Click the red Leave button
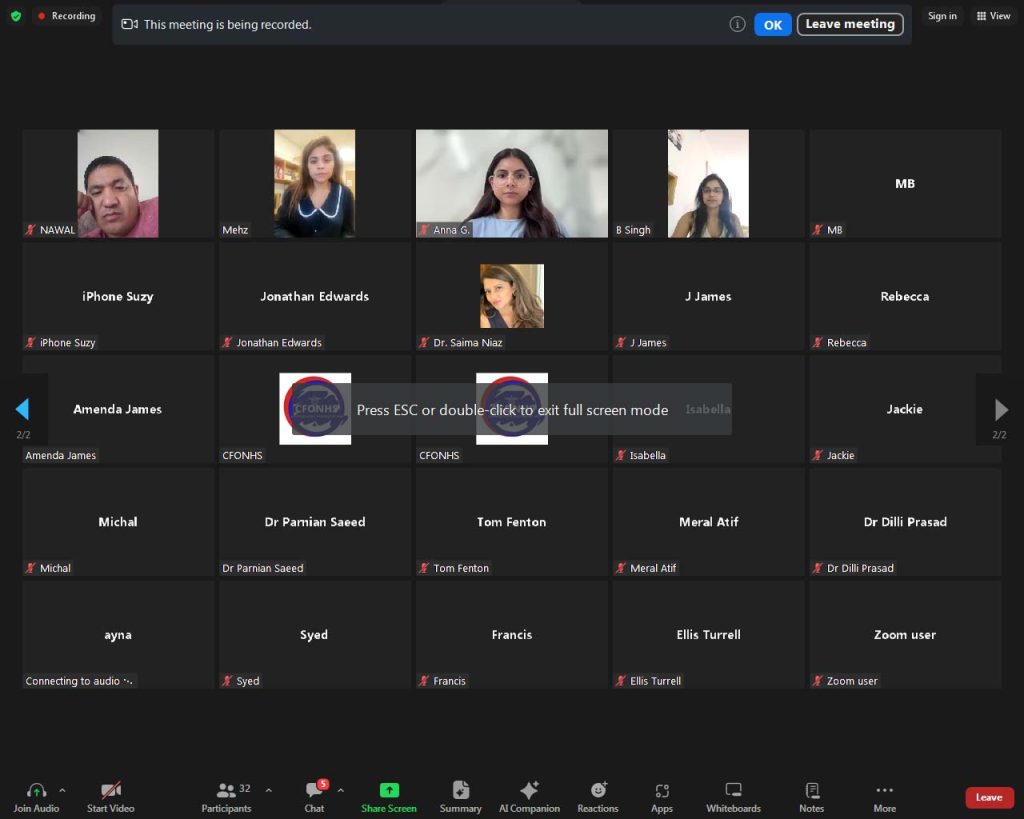This screenshot has height=819, width=1024. [988, 797]
